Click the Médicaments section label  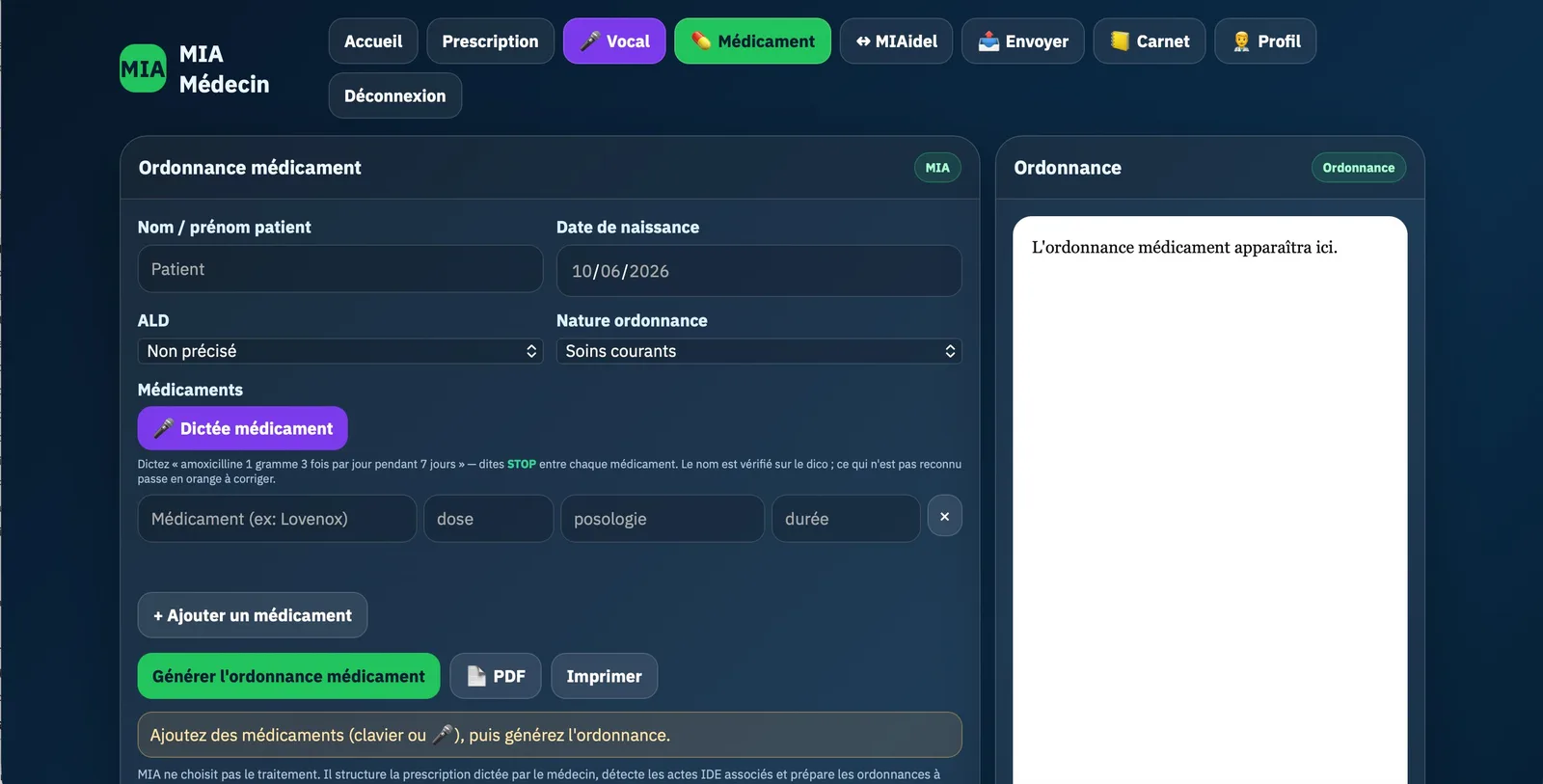coord(190,390)
